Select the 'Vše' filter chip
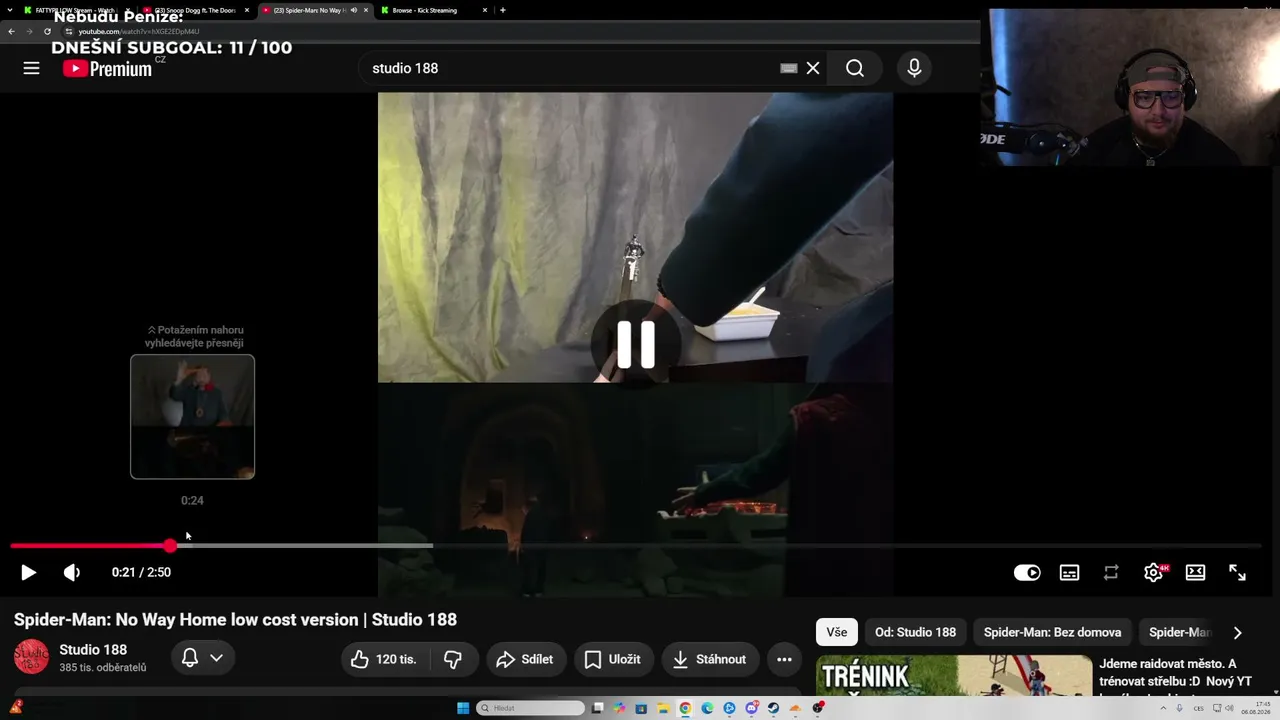Viewport: 1280px width, 720px height. [837, 632]
